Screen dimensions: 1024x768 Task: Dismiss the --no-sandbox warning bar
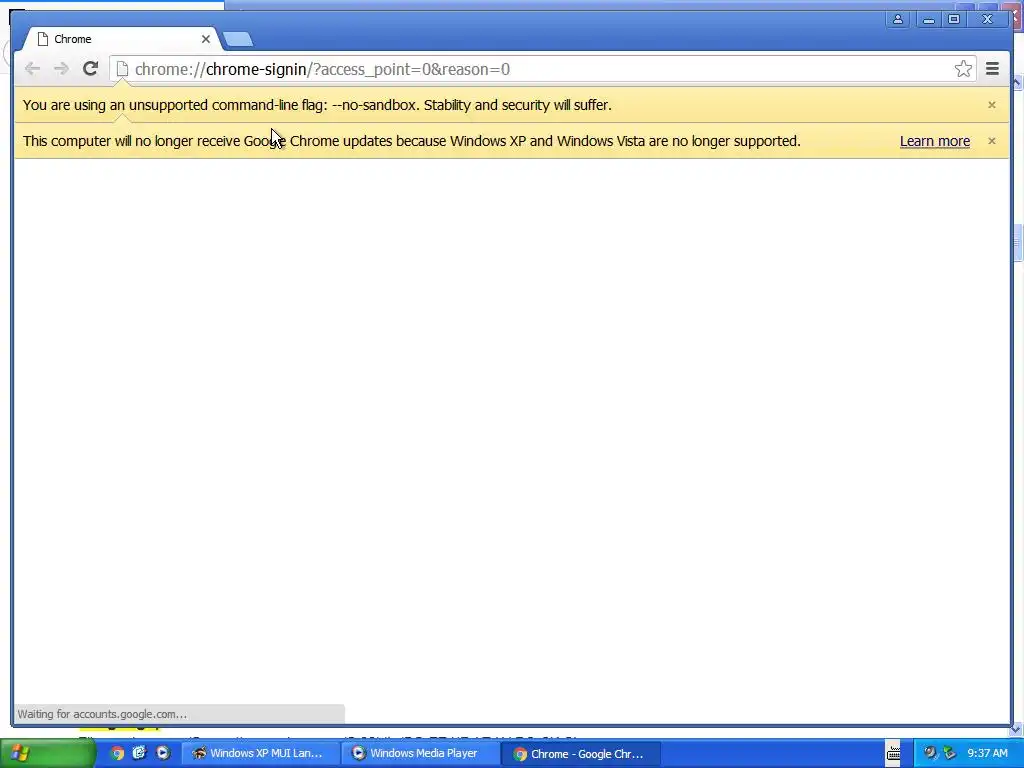(x=991, y=104)
